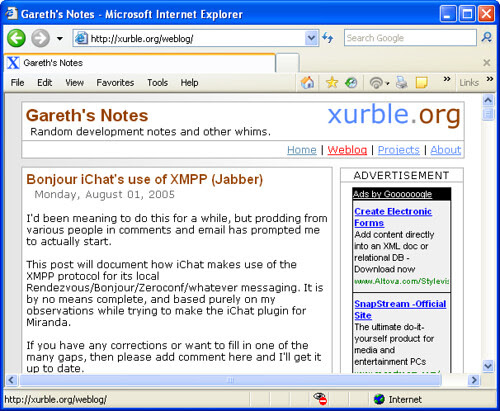
Task: Maximize the Internet Explorer window
Action: [x=467, y=14]
